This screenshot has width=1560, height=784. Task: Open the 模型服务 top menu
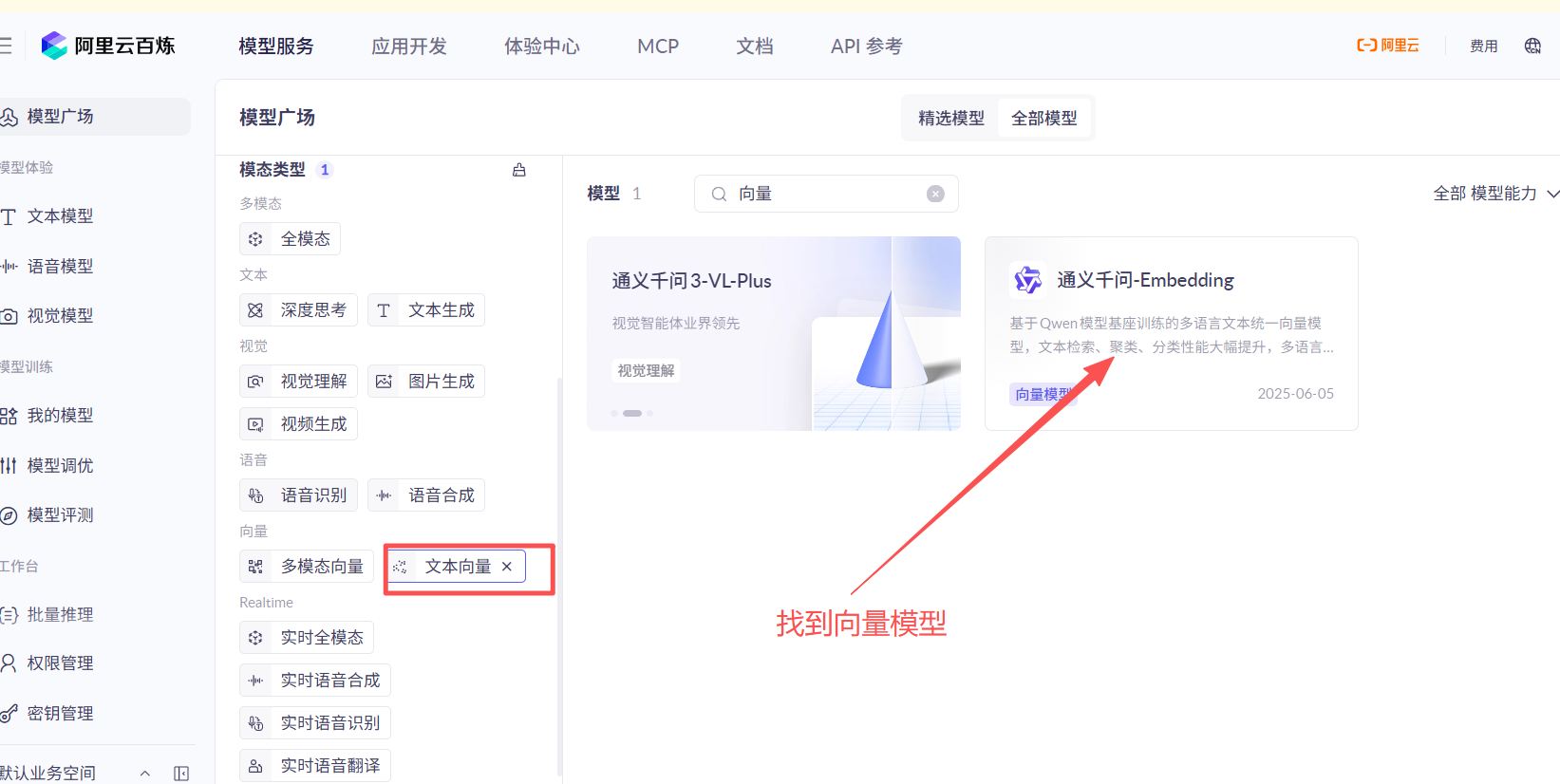pos(276,46)
